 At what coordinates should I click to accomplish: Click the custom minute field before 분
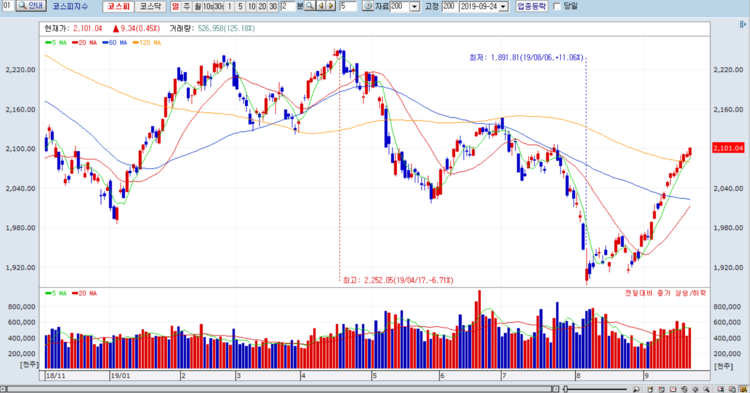coord(288,6)
